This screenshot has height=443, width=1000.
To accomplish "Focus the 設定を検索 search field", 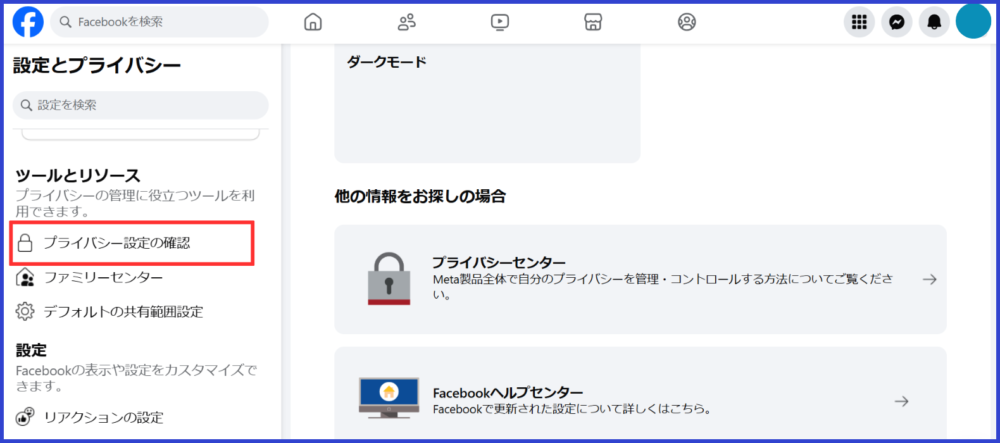I will (141, 105).
